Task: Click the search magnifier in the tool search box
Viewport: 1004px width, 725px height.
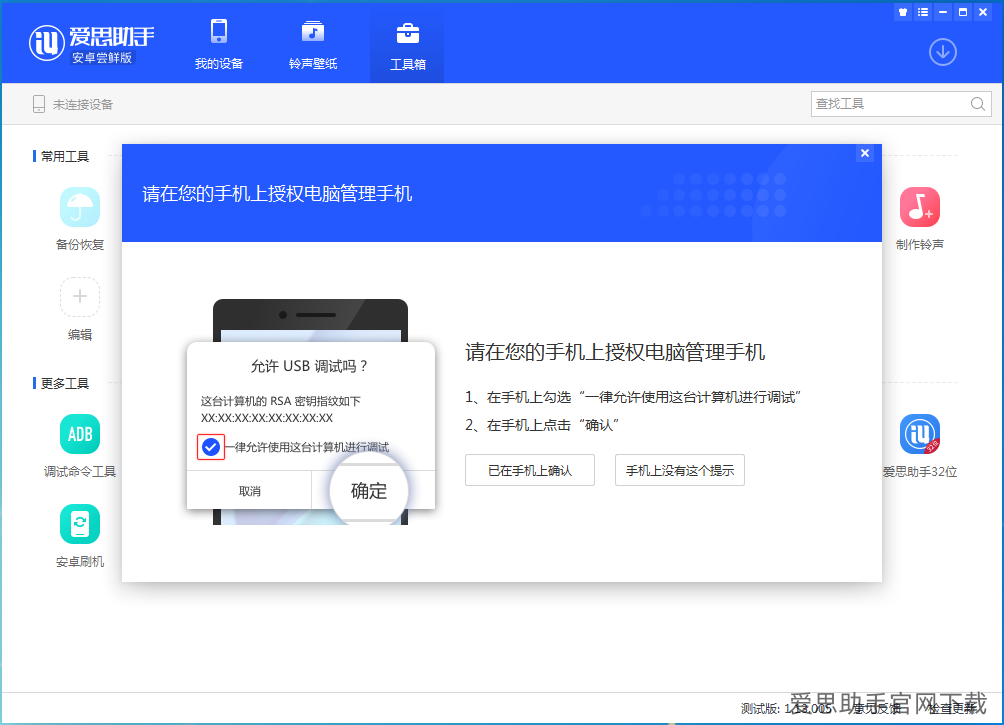Action: point(976,103)
